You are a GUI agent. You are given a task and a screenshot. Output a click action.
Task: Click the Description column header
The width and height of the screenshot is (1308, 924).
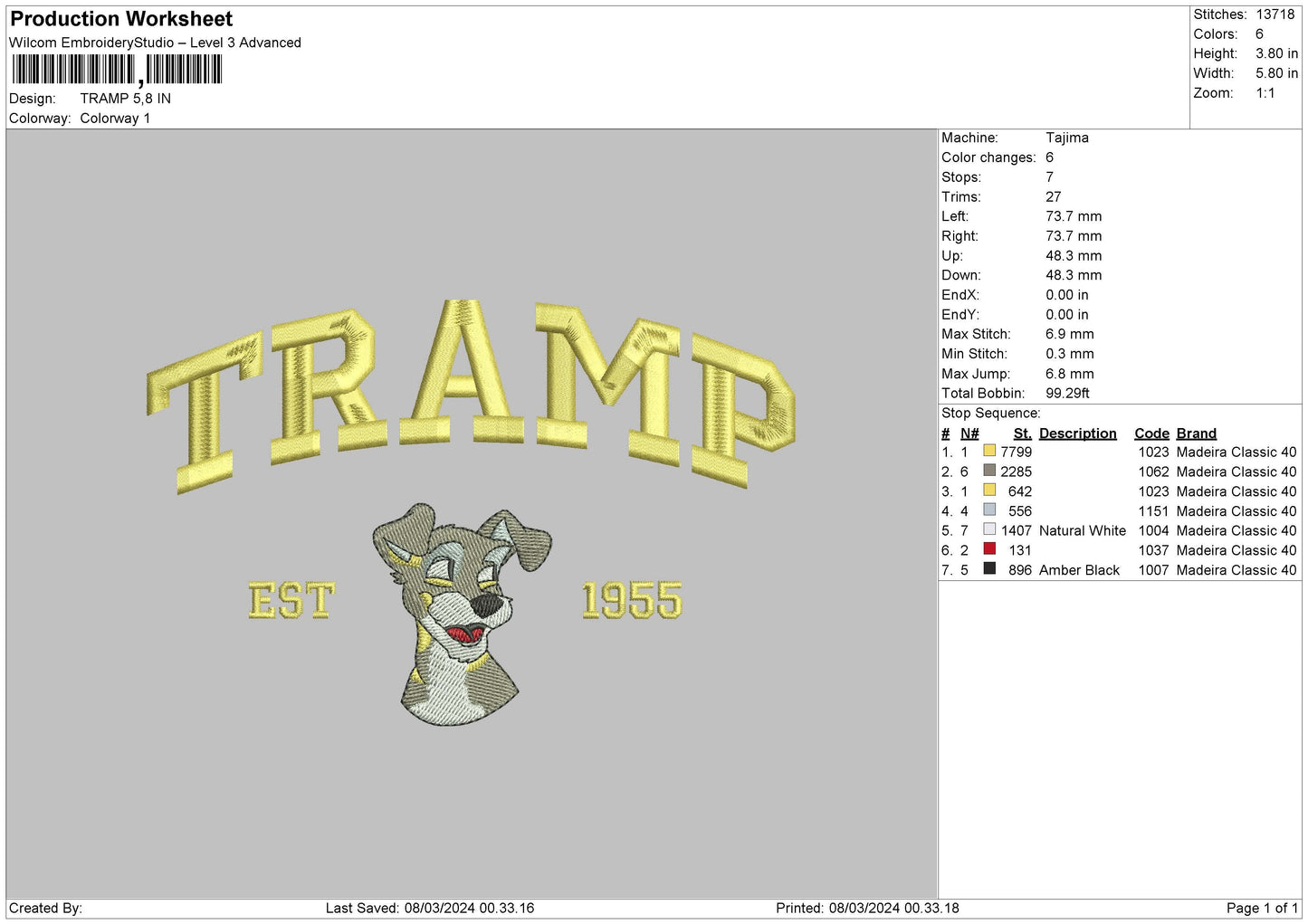click(1077, 433)
